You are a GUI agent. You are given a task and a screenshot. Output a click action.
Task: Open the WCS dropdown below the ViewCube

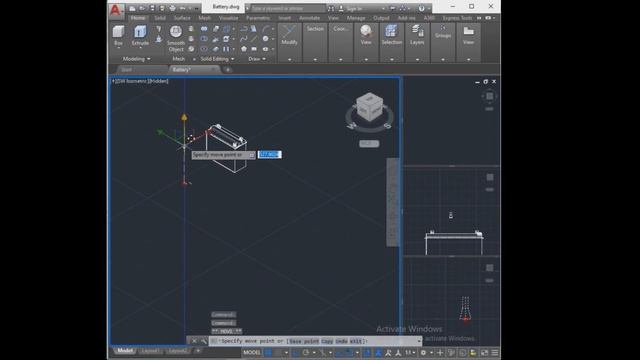coord(369,144)
